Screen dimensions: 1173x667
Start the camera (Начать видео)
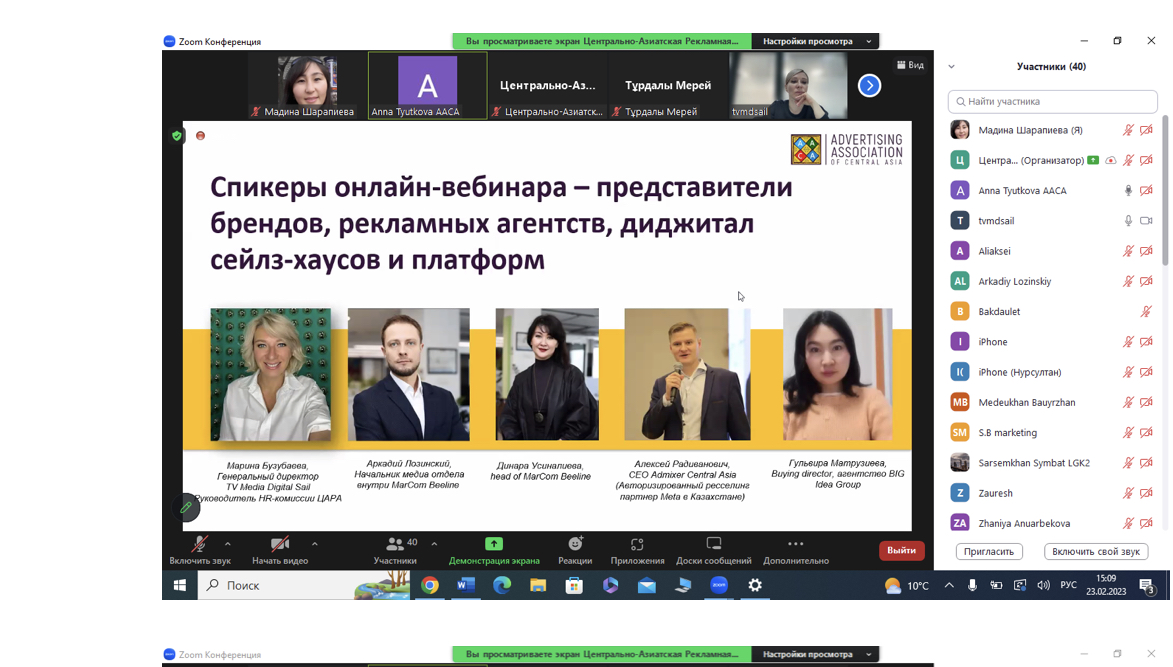280,544
